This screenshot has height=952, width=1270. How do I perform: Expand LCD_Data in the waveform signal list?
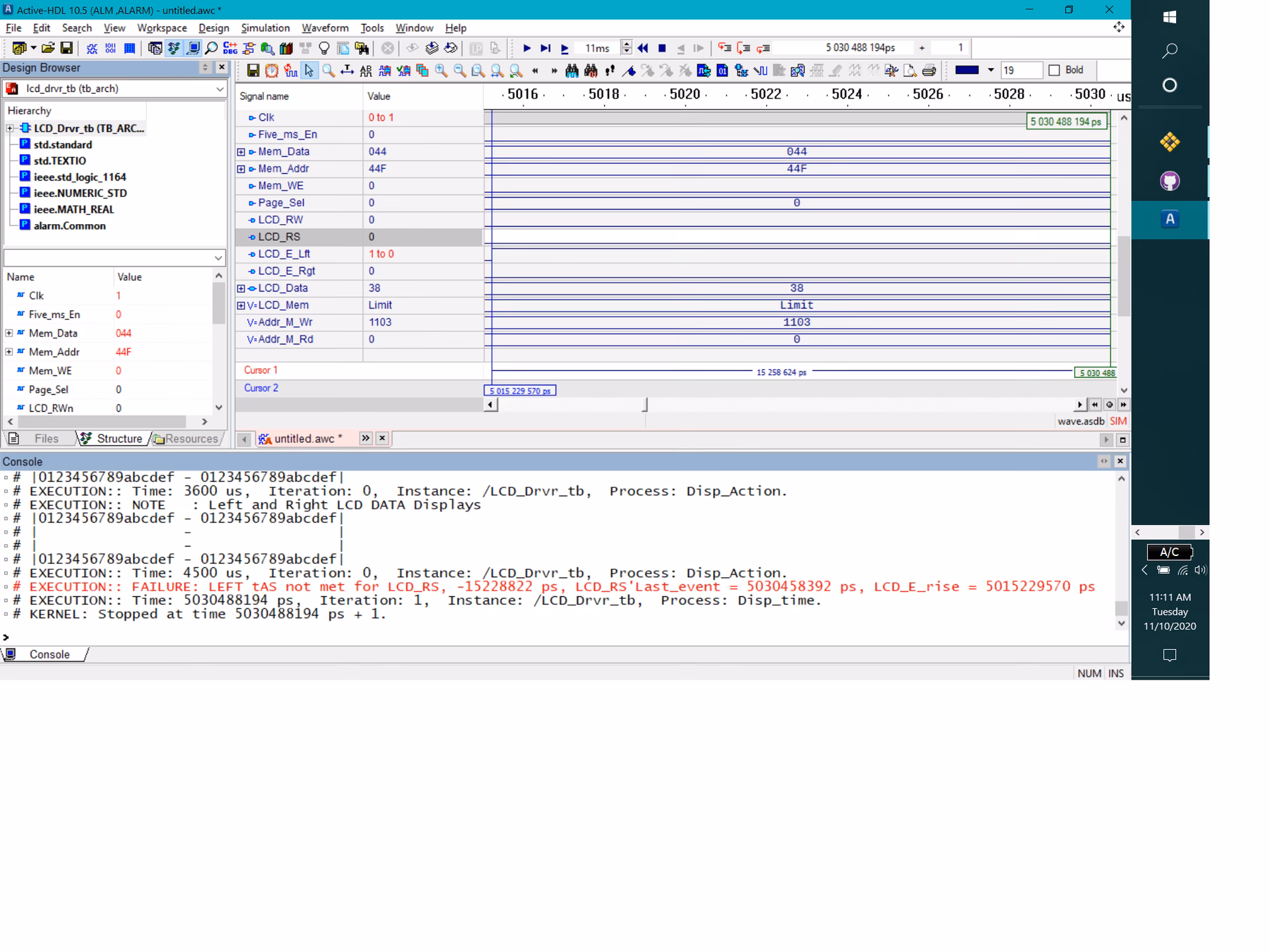click(241, 288)
